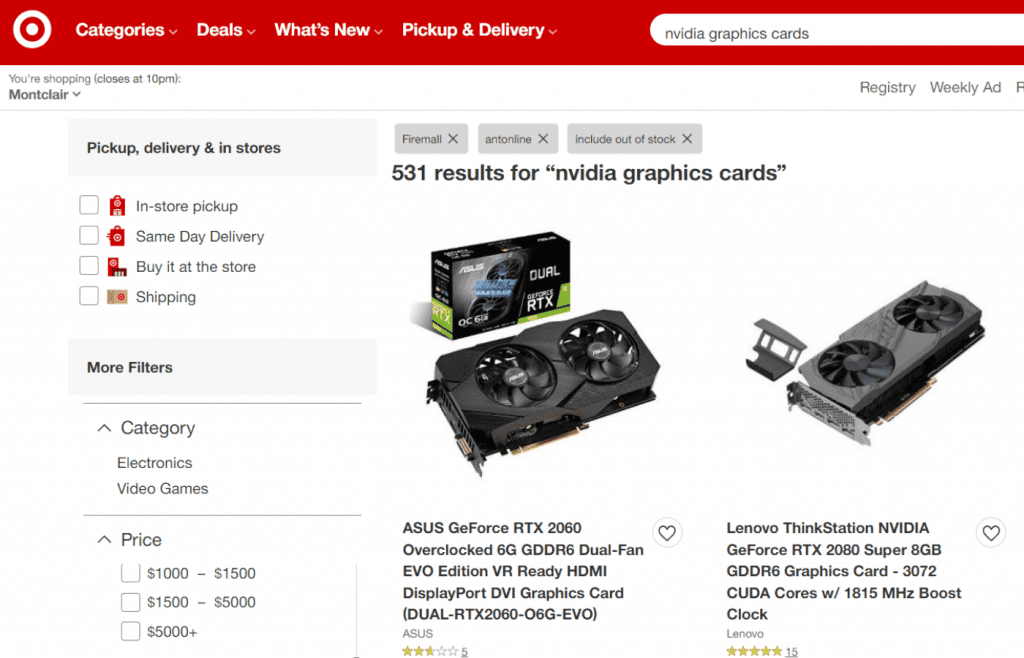Tick the Shipping checkbox

point(89,296)
